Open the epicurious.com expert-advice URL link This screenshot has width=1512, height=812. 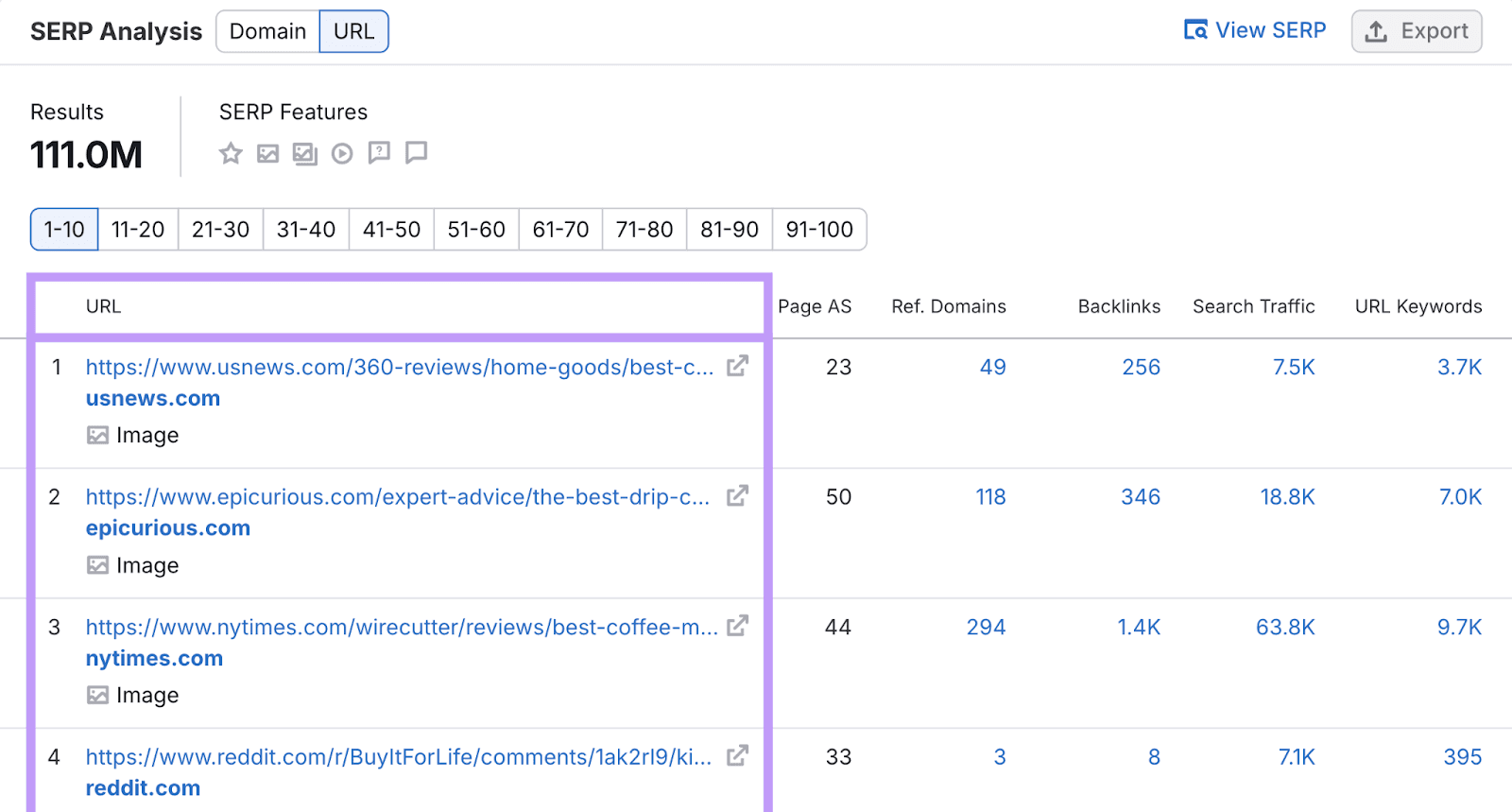(398, 496)
